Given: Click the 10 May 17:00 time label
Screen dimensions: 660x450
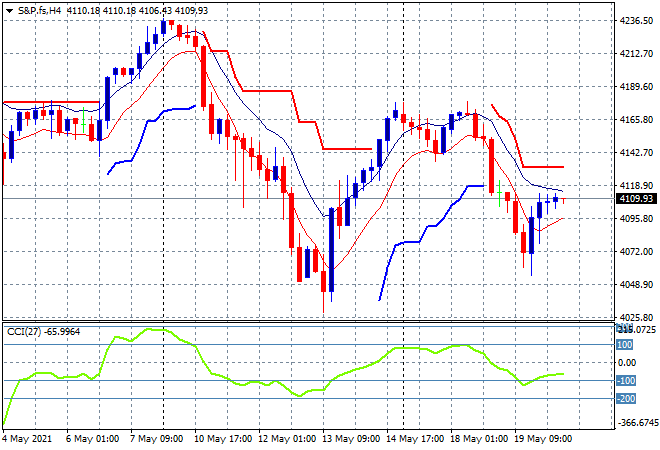Looking at the screenshot, I should (x=223, y=439).
